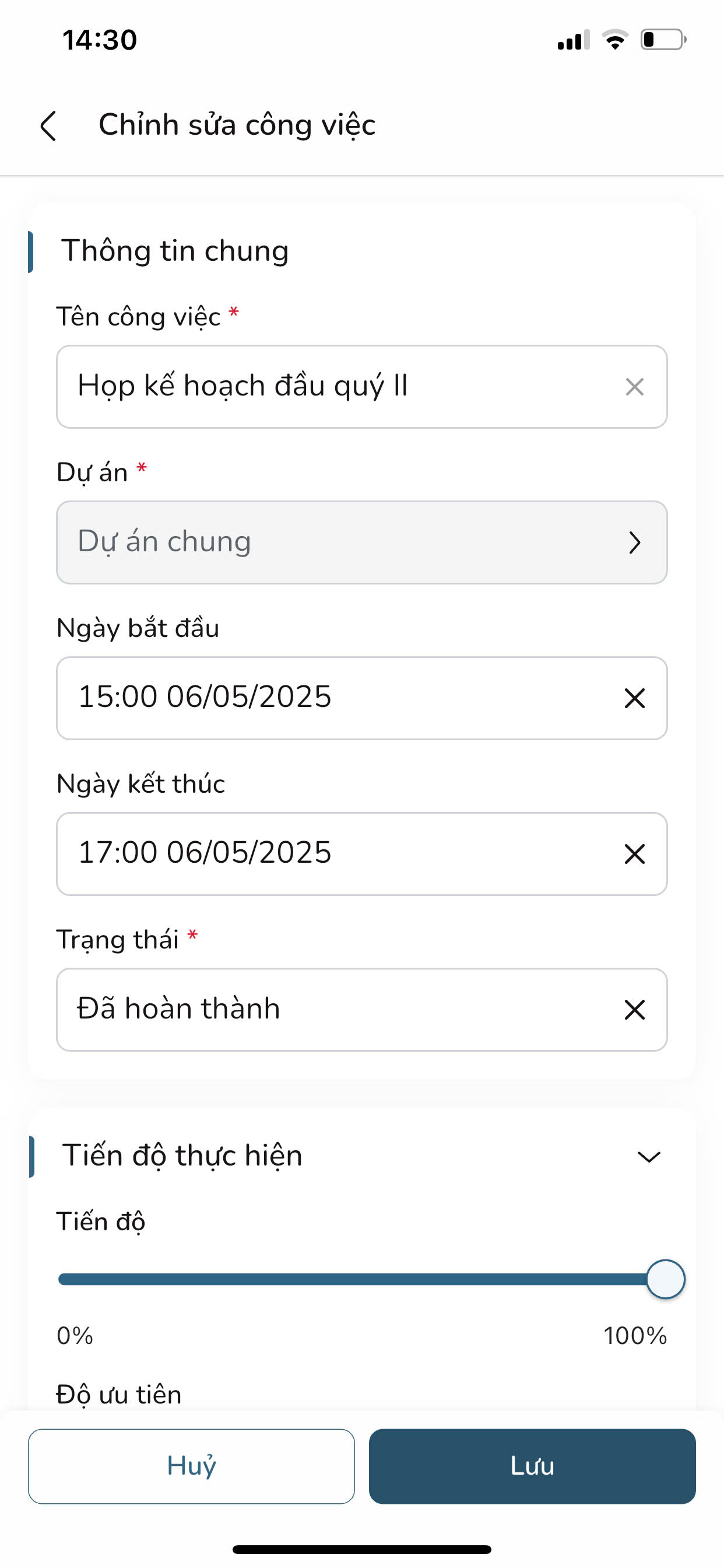Click inside the task name input
724x1568 pixels.
coord(329,387)
